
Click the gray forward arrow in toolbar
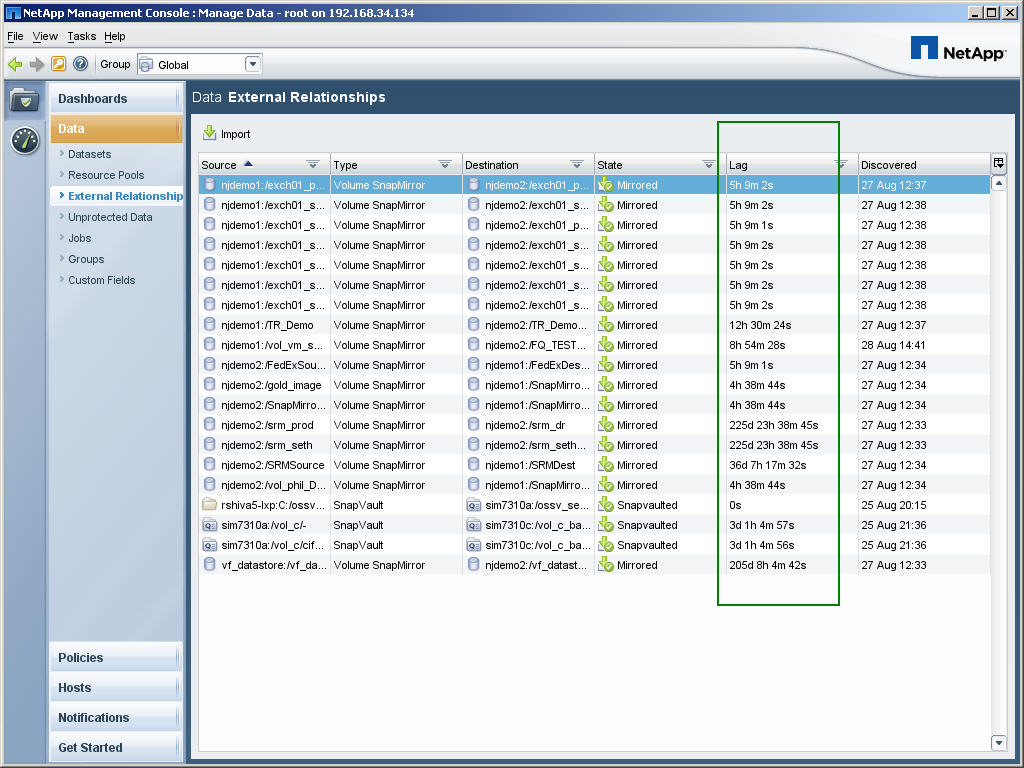pyautogui.click(x=37, y=64)
